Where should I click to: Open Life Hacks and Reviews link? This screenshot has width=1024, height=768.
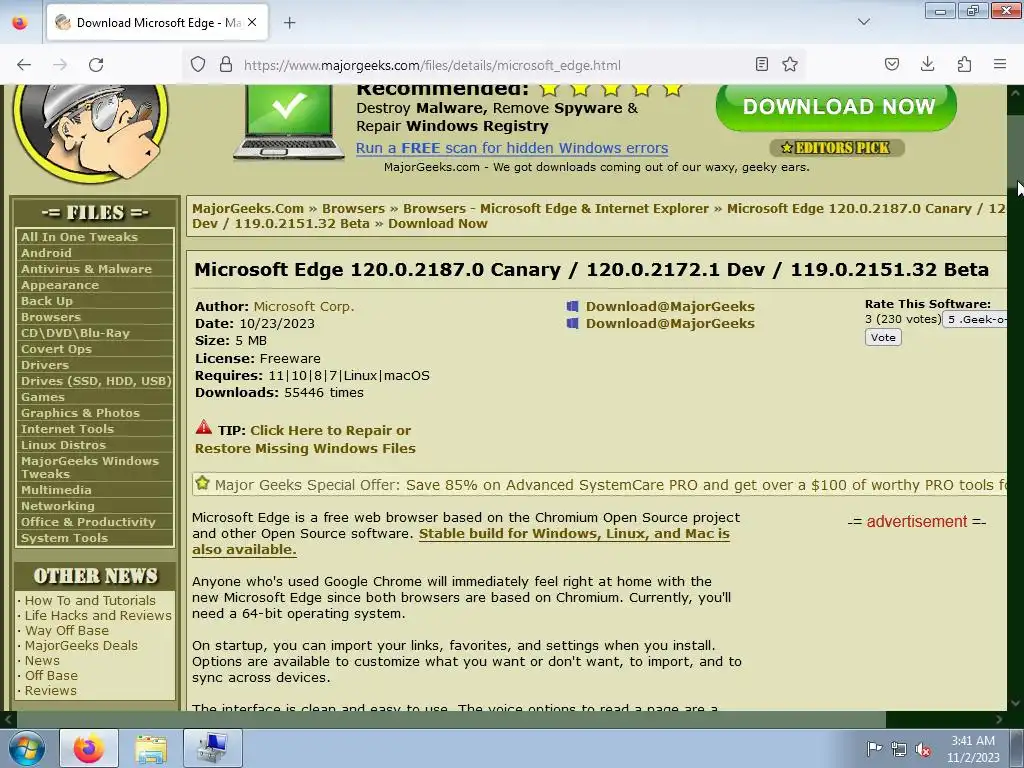coord(98,615)
